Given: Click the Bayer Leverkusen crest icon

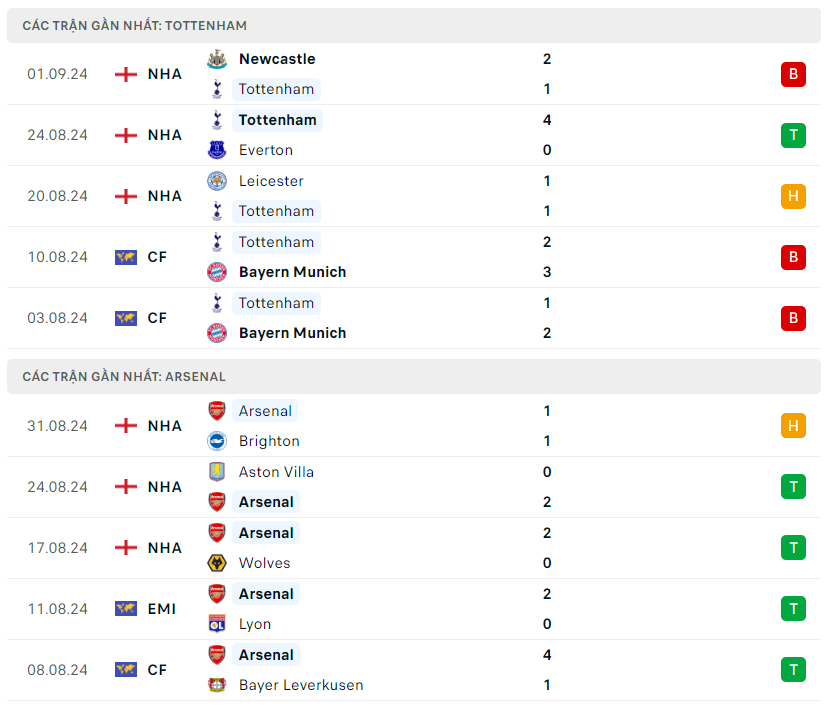Looking at the screenshot, I should point(217,685).
